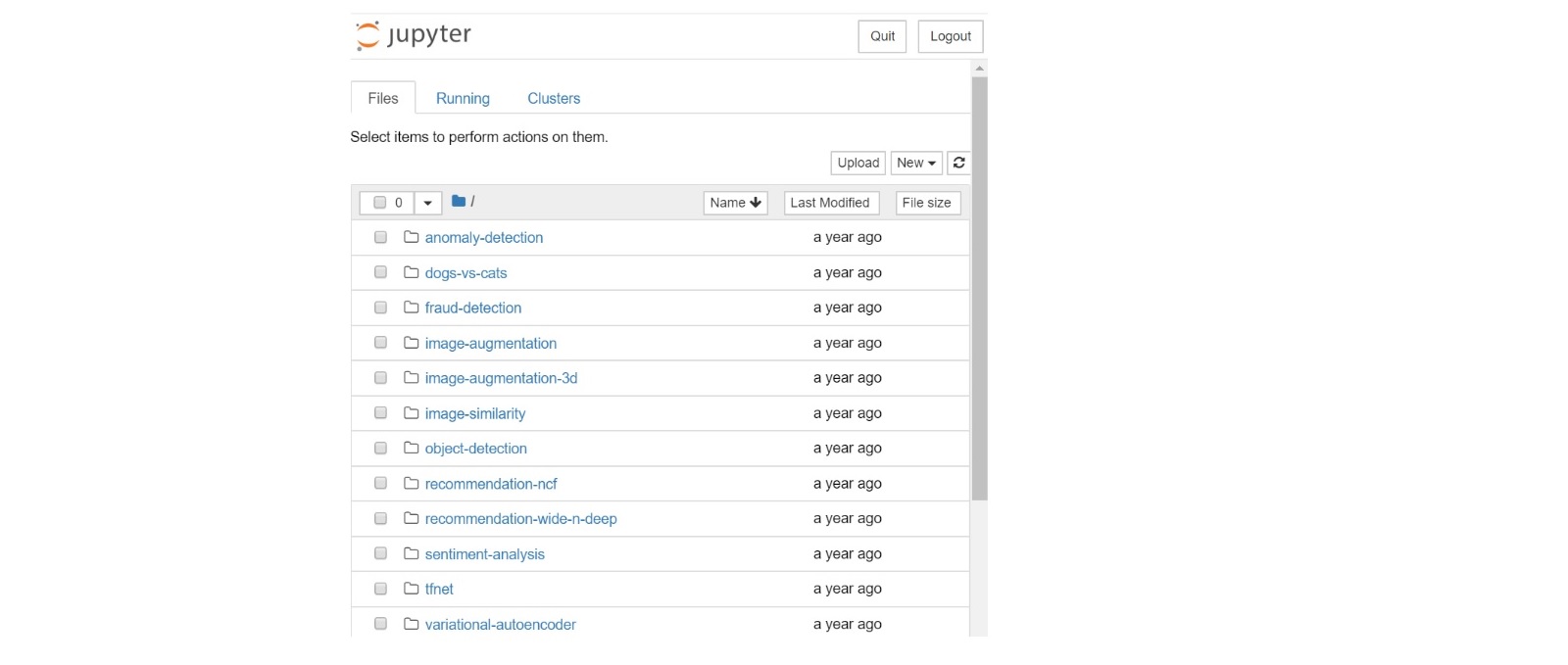The image size is (1568, 665).
Task: Click the Logout button
Action: click(950, 36)
